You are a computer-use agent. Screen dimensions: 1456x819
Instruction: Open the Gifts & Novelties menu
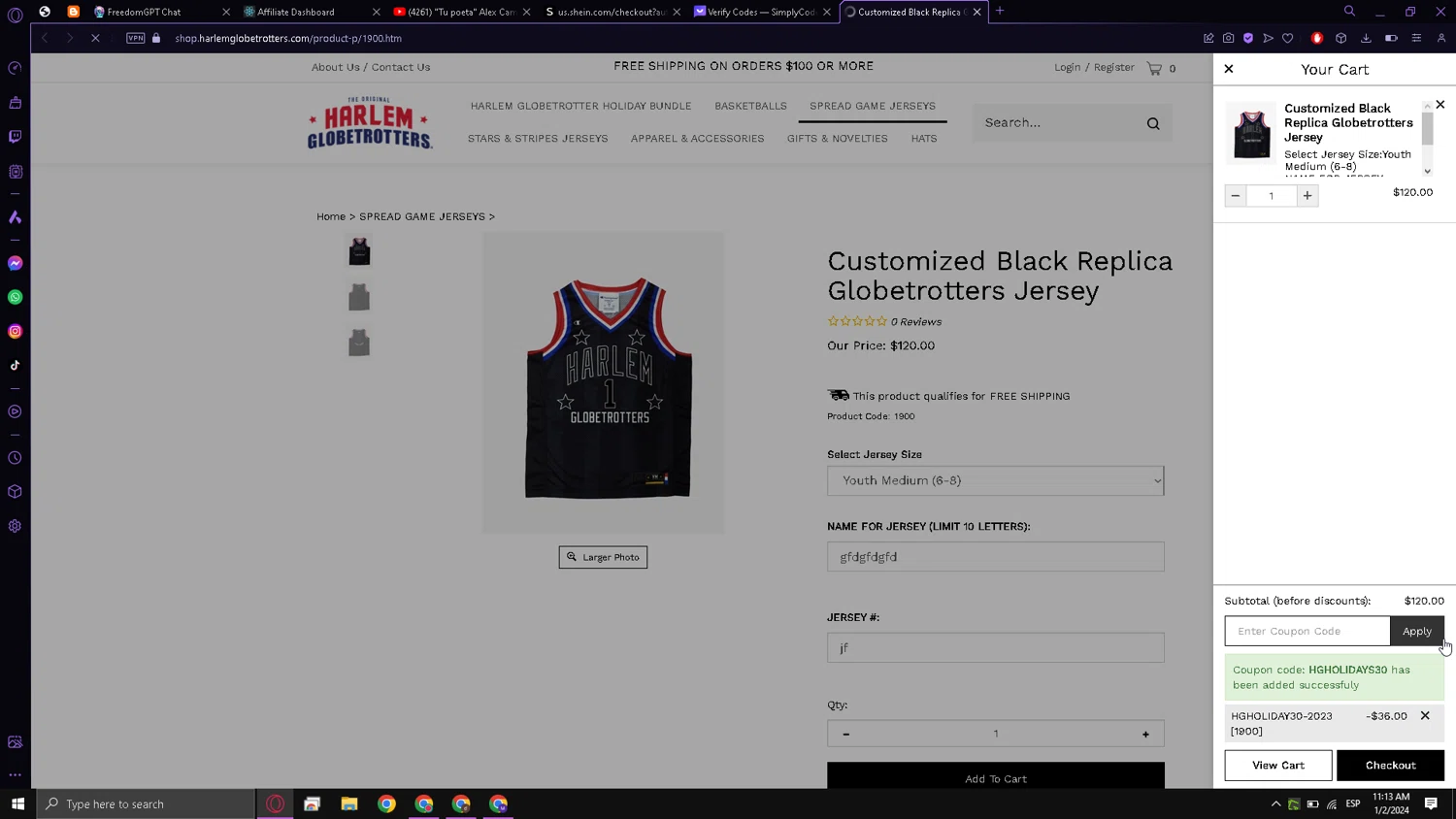tap(837, 139)
